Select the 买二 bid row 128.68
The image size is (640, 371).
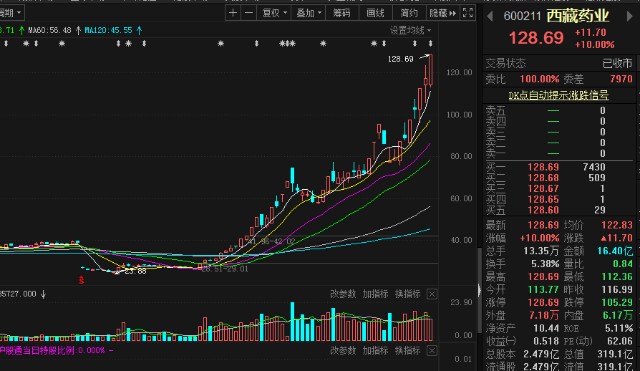558,178
